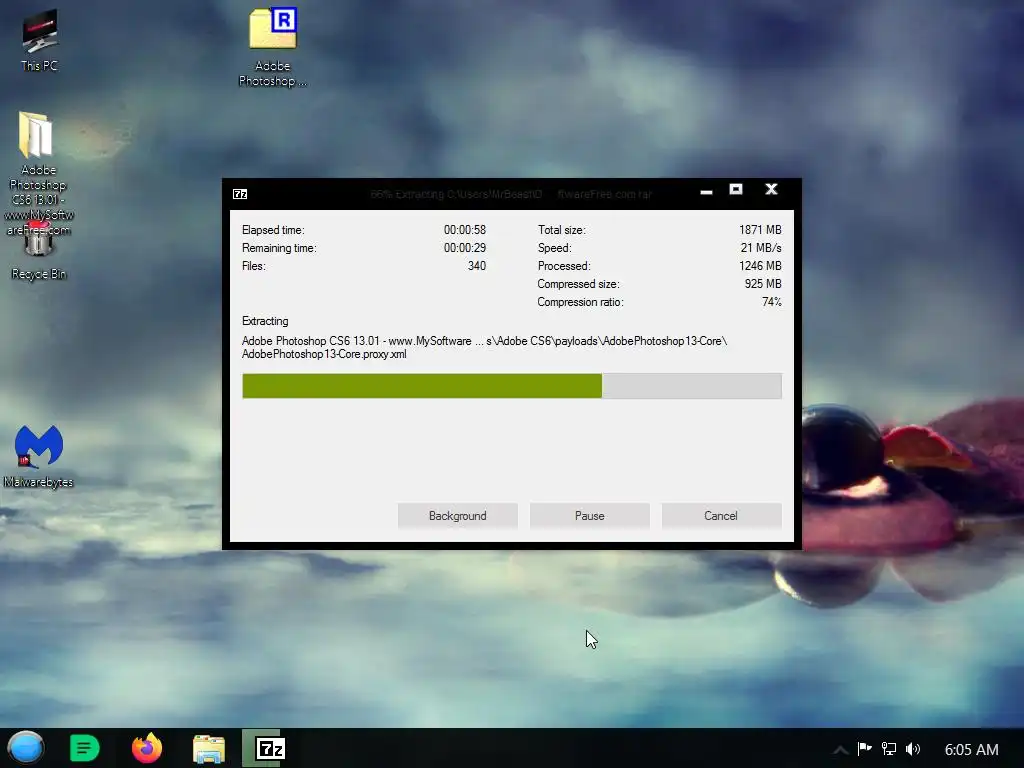Image resolution: width=1024 pixels, height=768 pixels.
Task: Open the Adobe Photoshop RAR archive icon
Action: pyautogui.click(x=273, y=47)
